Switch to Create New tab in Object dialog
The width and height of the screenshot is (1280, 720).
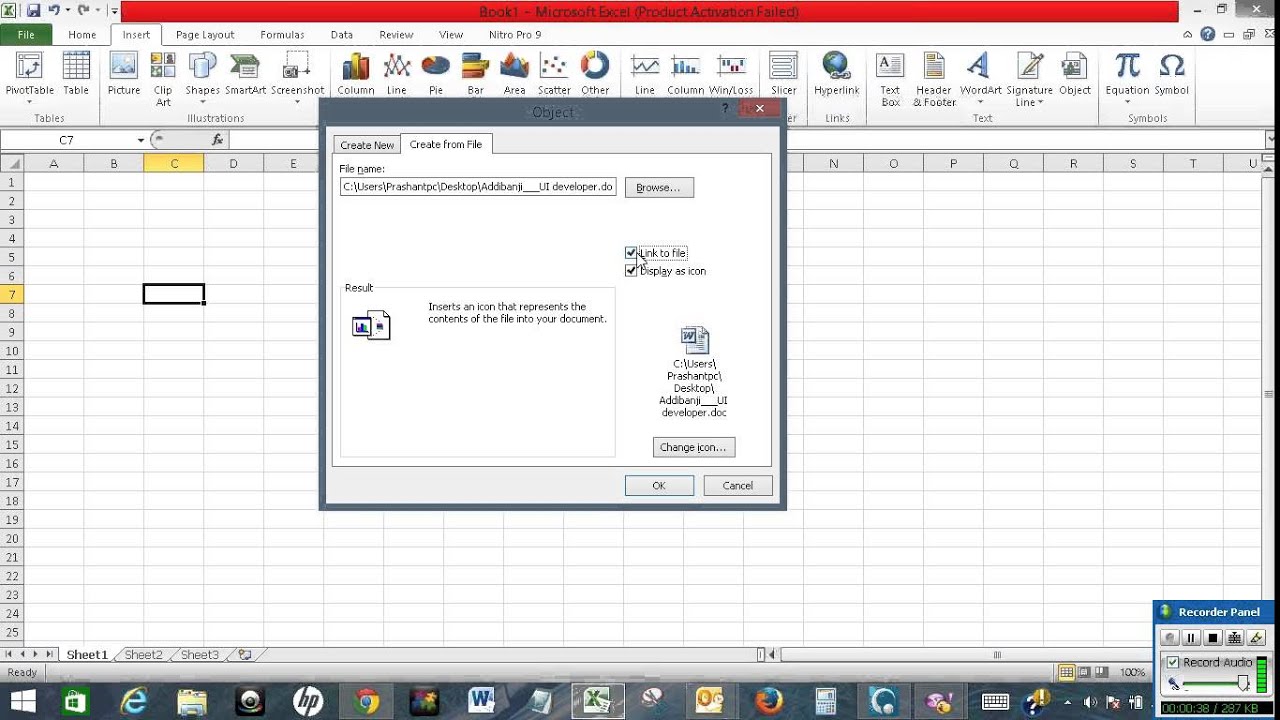(x=367, y=145)
